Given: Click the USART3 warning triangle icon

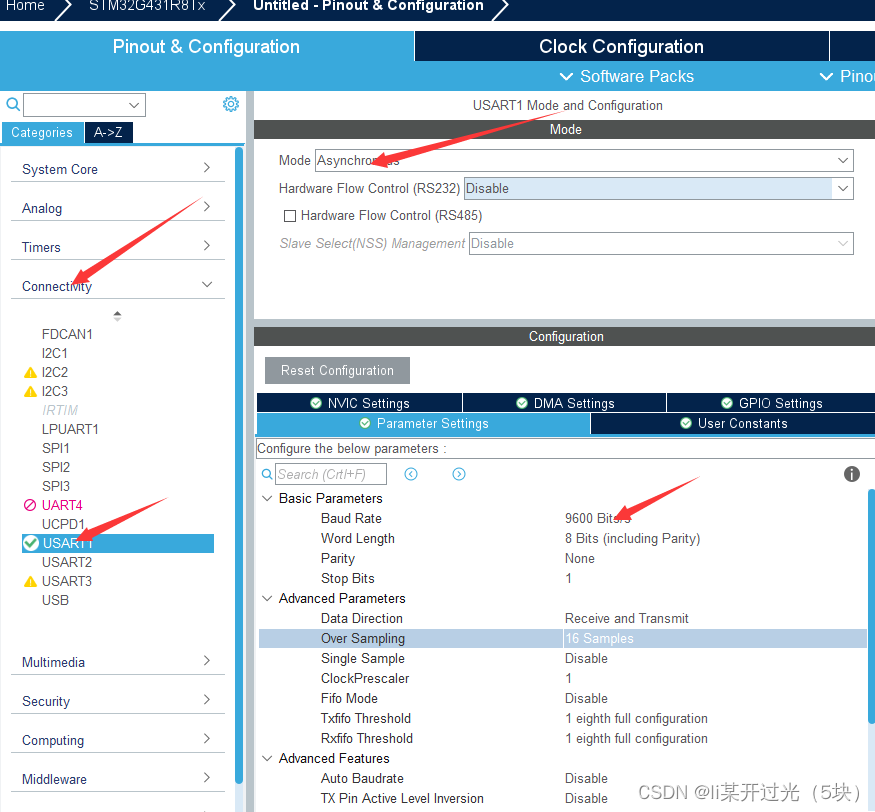Looking at the screenshot, I should [30, 582].
